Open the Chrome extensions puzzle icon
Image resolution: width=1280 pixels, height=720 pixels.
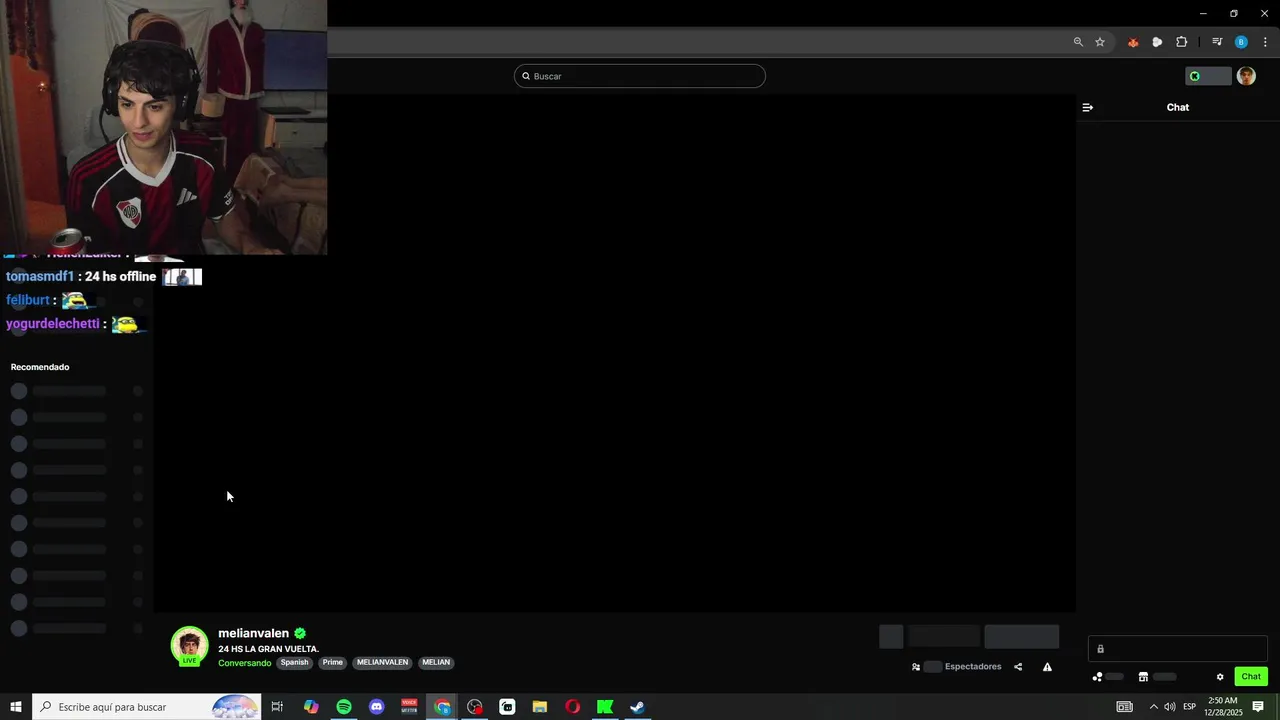(x=1182, y=42)
